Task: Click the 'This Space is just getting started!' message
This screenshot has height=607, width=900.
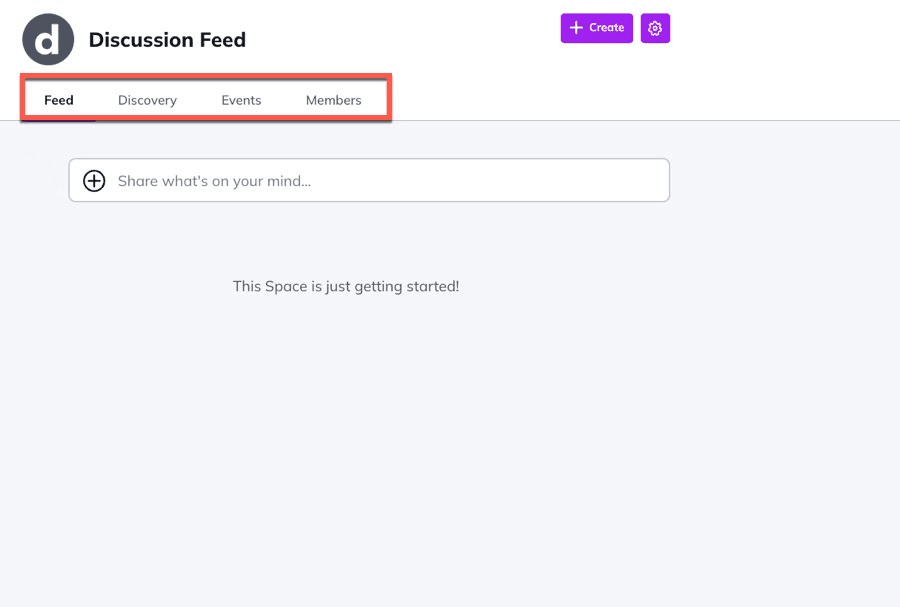Action: [x=346, y=286]
